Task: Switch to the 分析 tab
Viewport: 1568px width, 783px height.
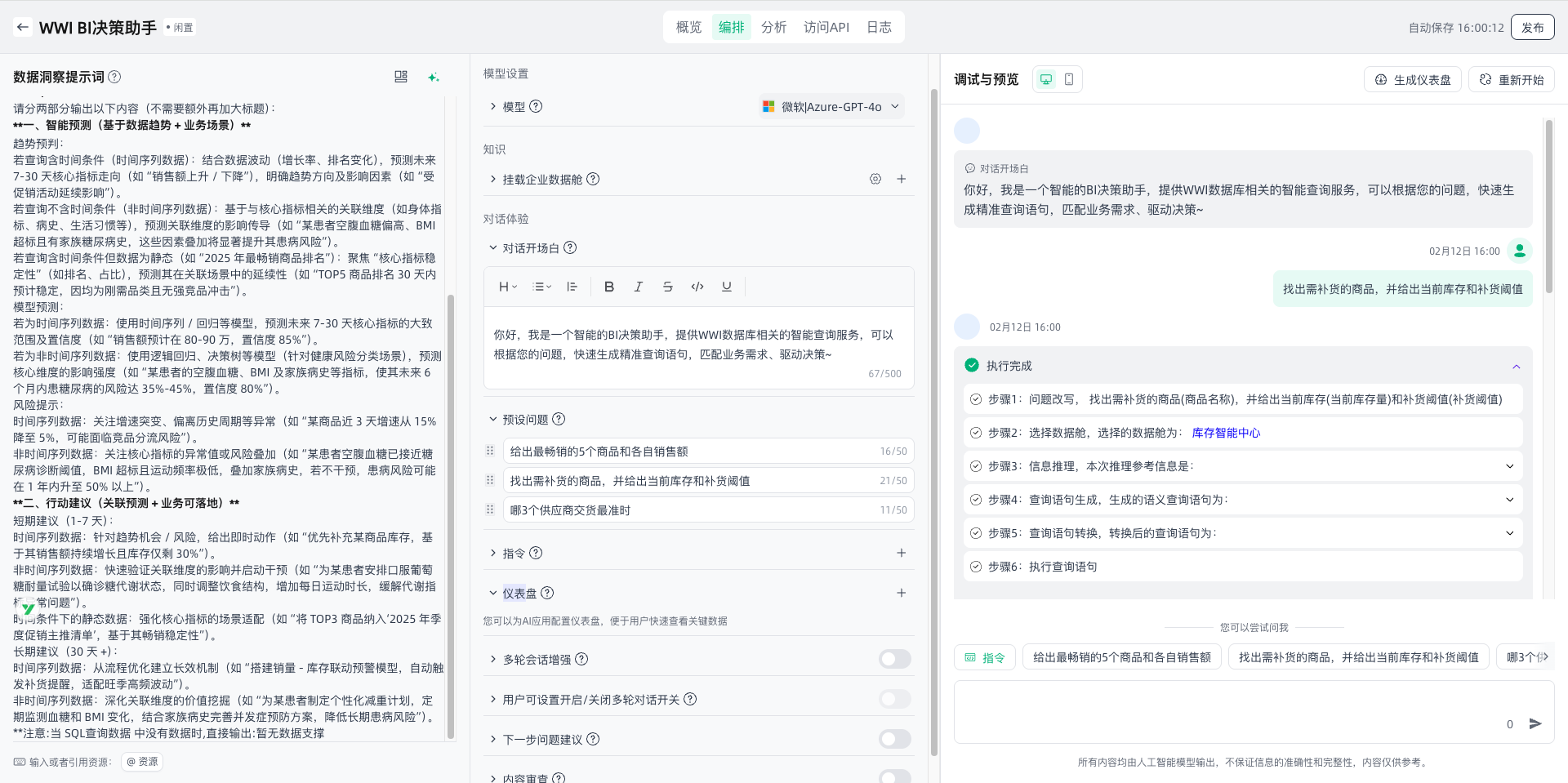Action: tap(773, 27)
